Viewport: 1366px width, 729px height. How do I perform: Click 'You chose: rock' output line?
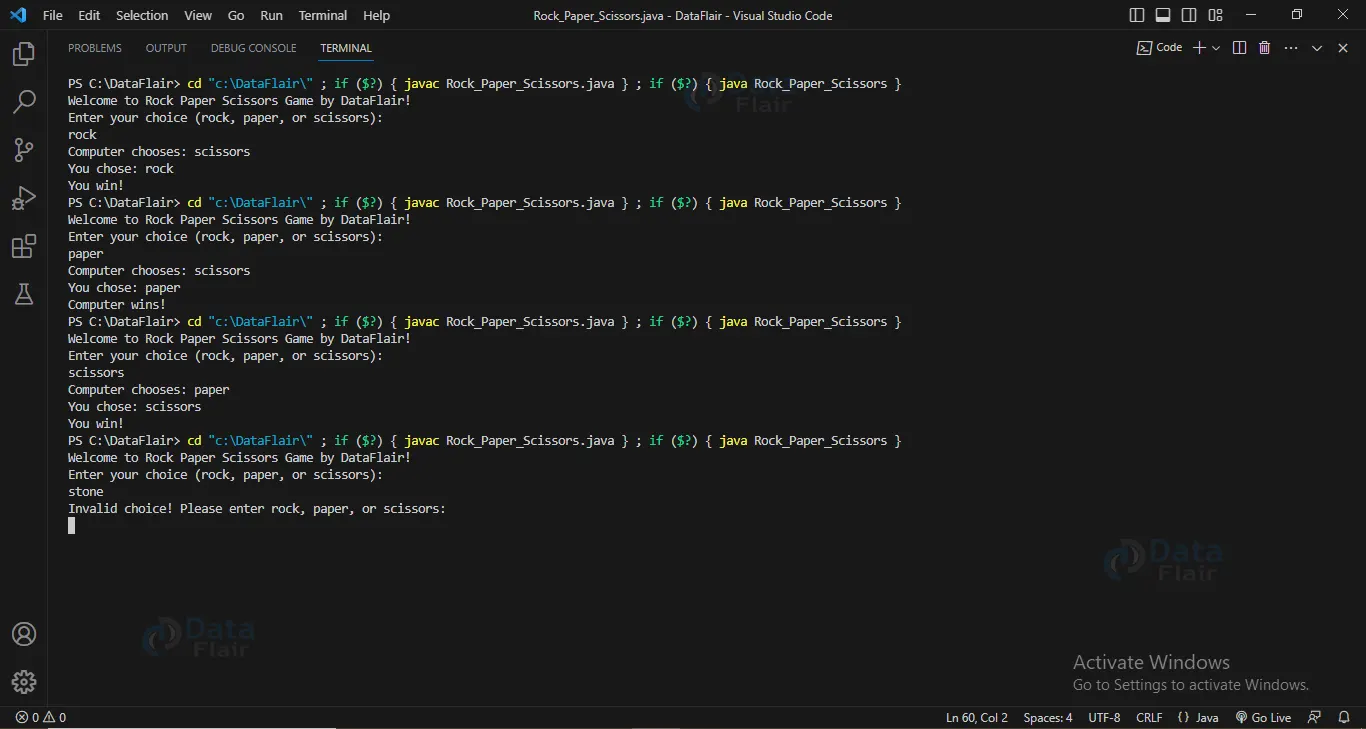tap(121, 168)
